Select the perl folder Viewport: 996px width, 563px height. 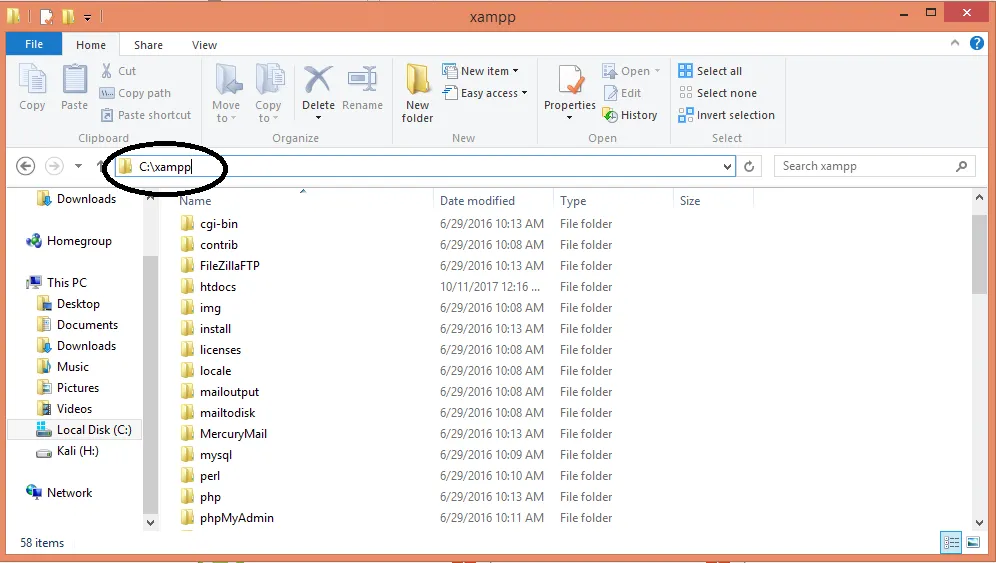tap(199, 475)
